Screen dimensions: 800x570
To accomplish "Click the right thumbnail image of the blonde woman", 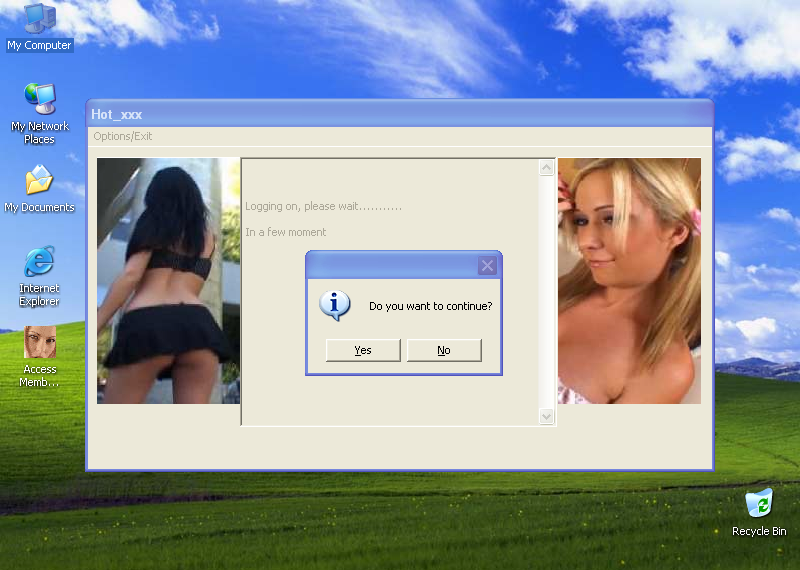I will tap(629, 281).
